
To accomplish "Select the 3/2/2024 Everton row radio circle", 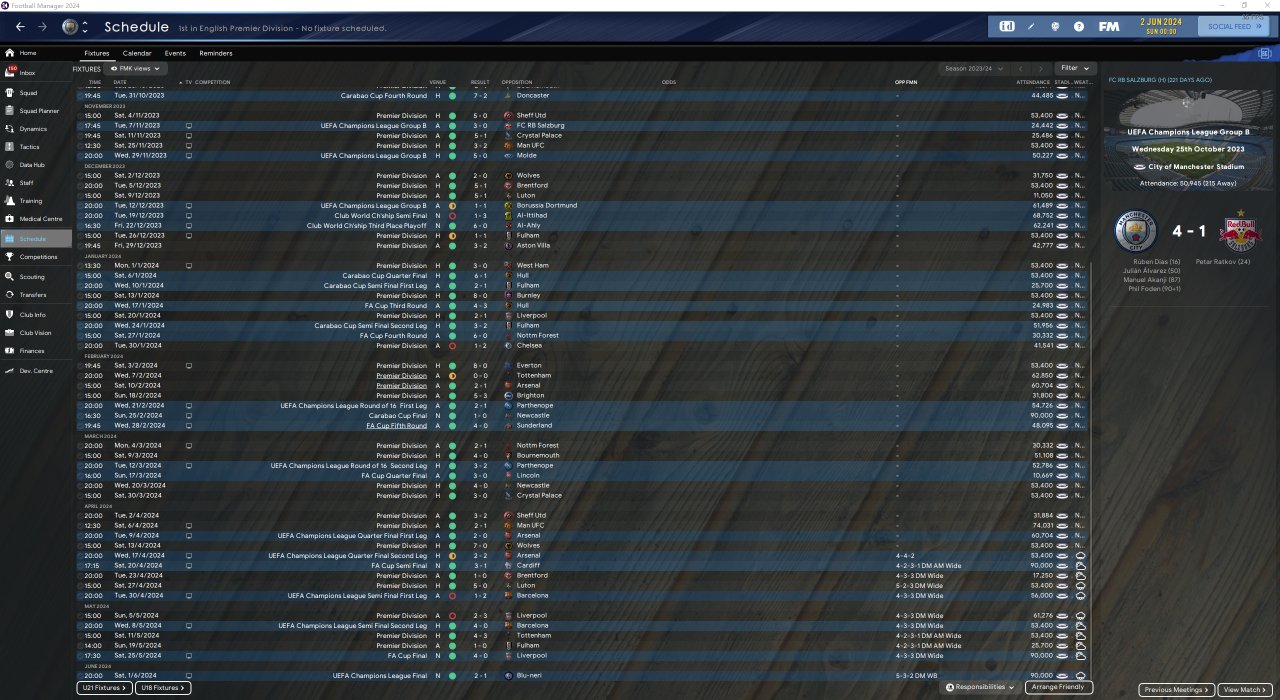I will (x=81, y=366).
